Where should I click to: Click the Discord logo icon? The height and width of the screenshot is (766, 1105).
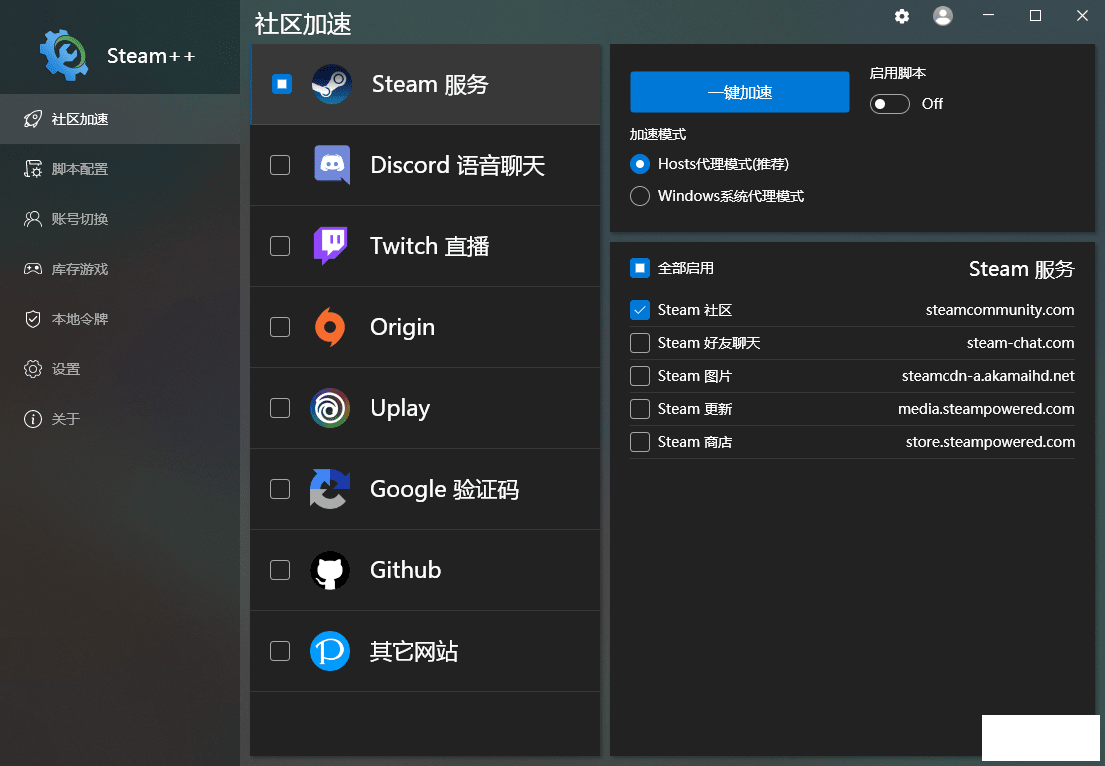tap(331, 165)
